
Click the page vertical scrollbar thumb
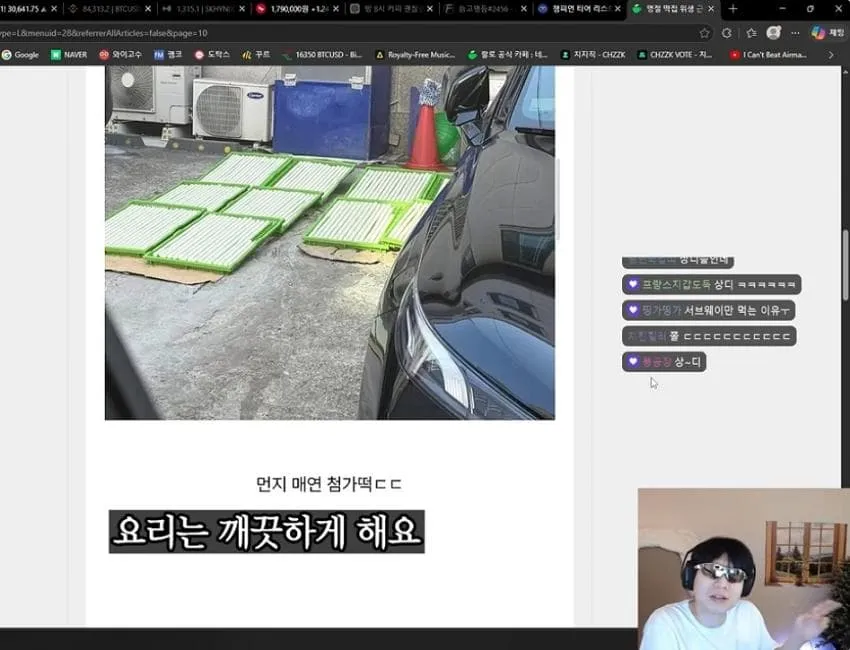coord(846,265)
